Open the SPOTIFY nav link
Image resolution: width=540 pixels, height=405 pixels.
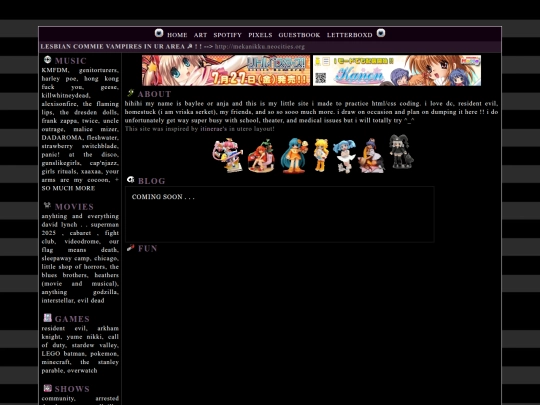click(x=227, y=35)
